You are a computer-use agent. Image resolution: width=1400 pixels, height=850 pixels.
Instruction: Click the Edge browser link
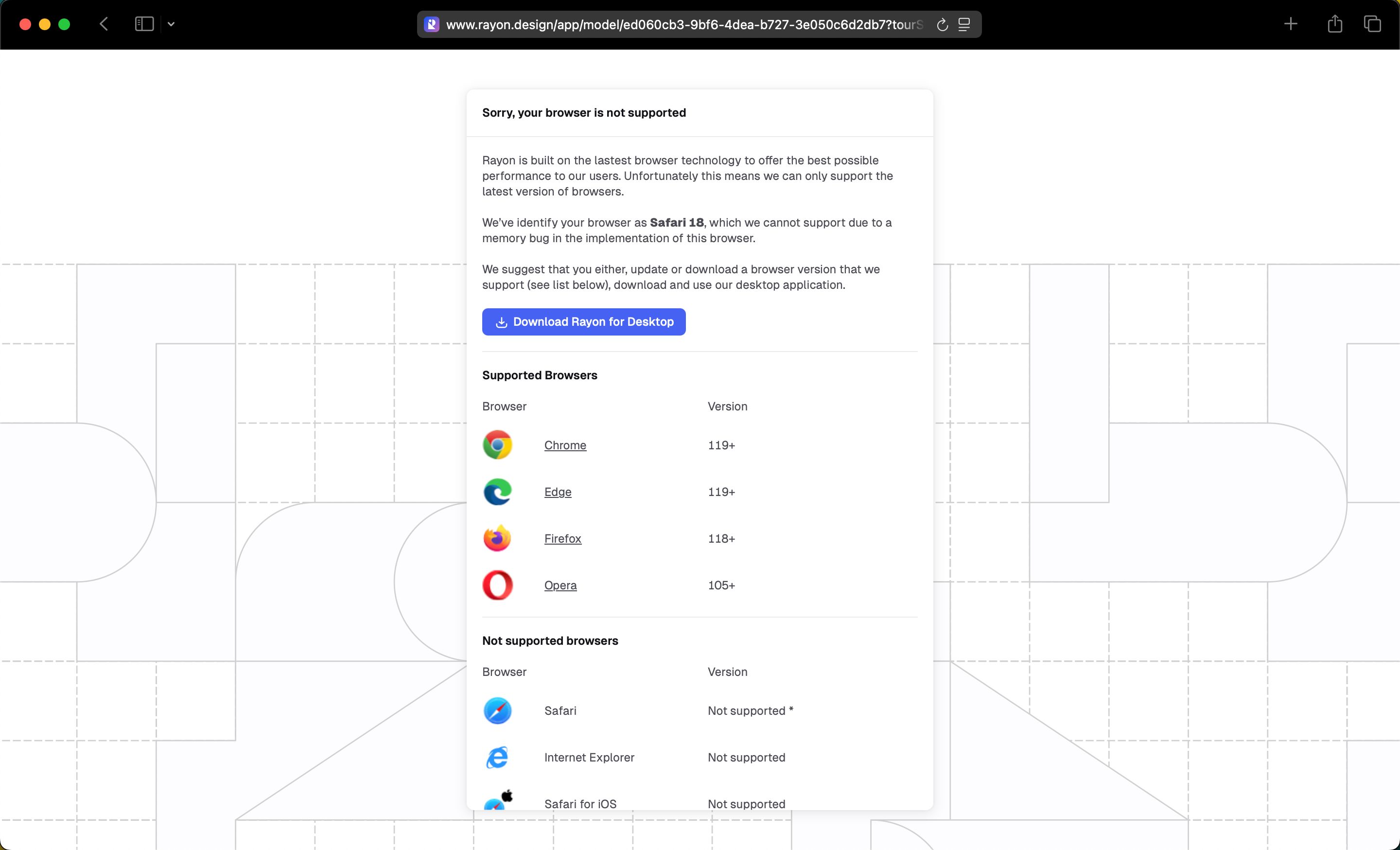557,491
